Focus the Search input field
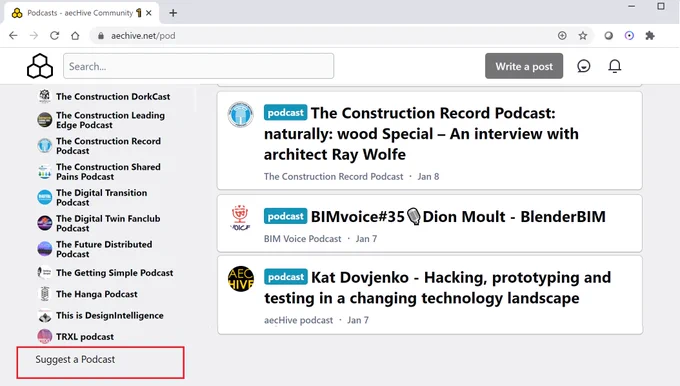The width and height of the screenshot is (680, 386). (x=199, y=66)
